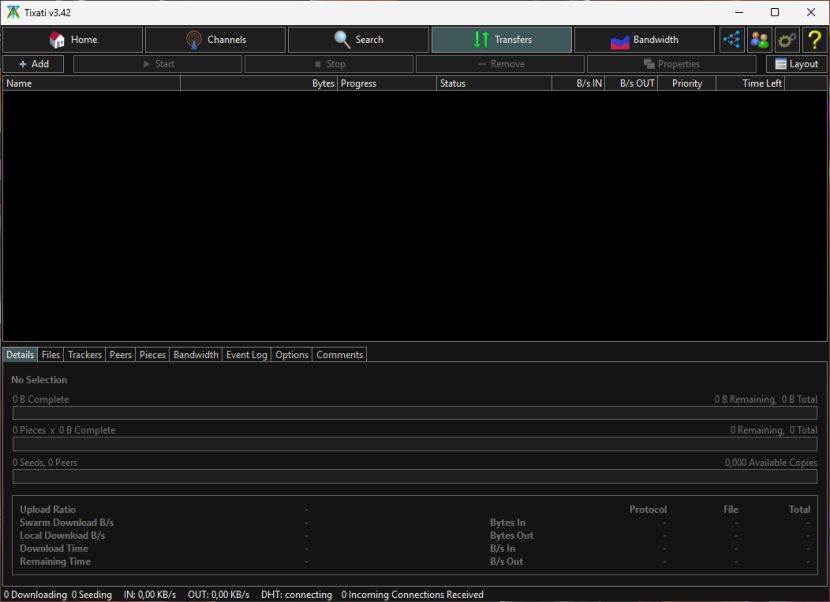Sort by B/s OUT column
Image resolution: width=830 pixels, height=602 pixels.
point(631,83)
